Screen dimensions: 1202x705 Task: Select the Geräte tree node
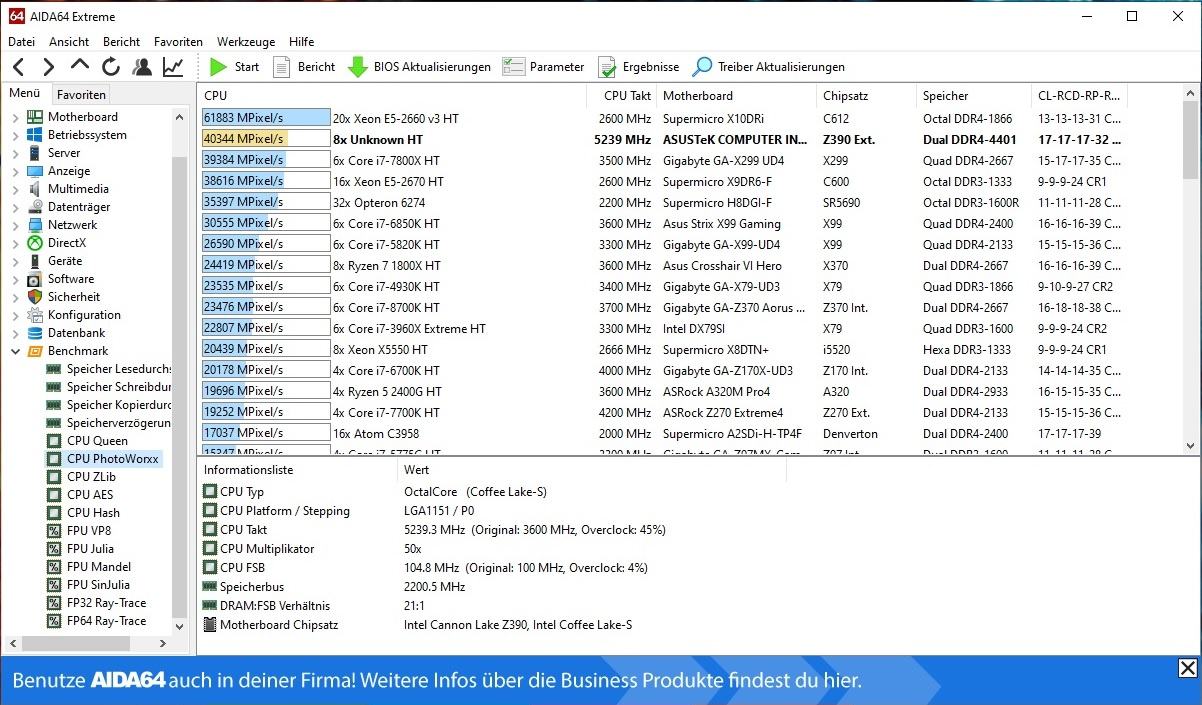point(63,261)
